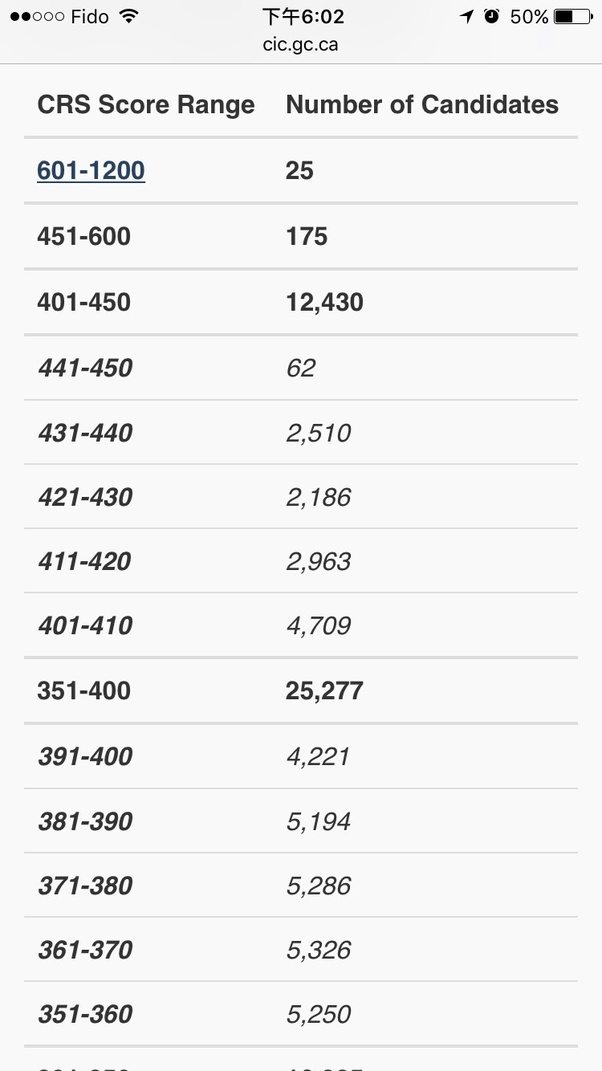The width and height of the screenshot is (602, 1071).
Task: Tap the 12,430 candidates cell
Action: [325, 303]
